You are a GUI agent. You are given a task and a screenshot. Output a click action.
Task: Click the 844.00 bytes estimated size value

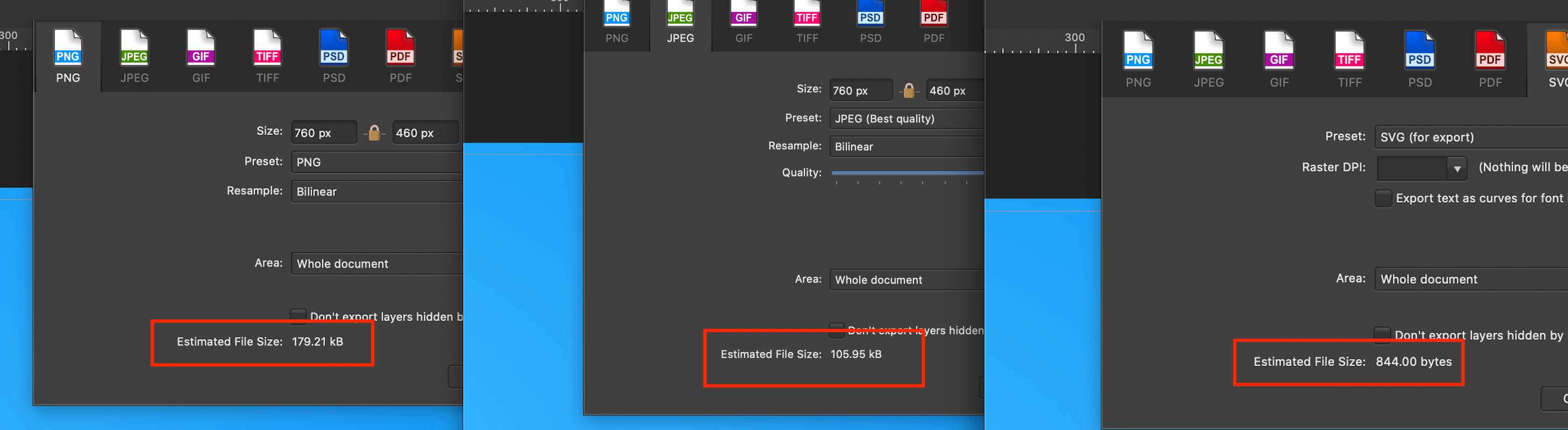point(1413,362)
